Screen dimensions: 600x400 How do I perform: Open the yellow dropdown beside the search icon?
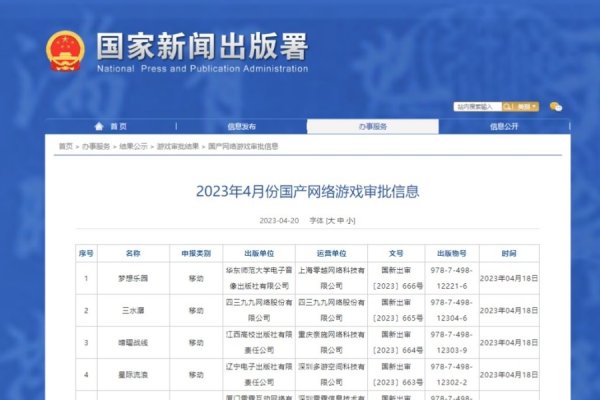point(527,107)
